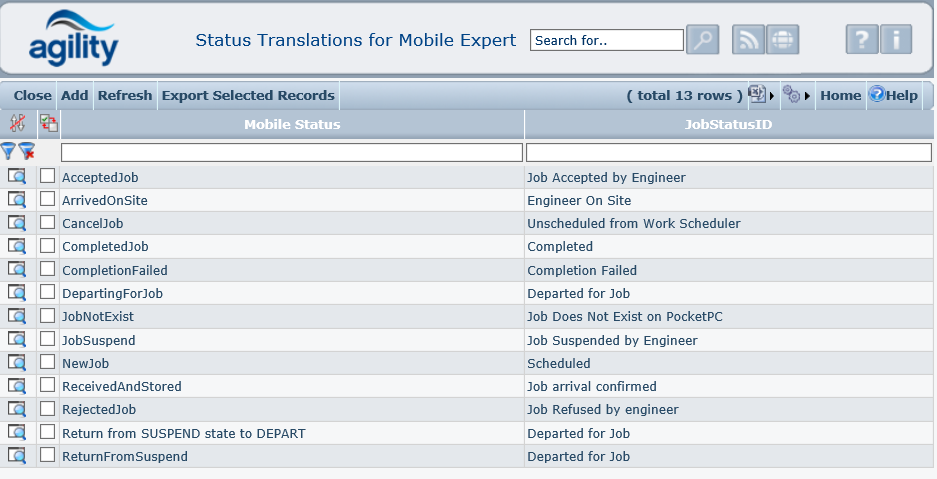Open the gears settings dropdown
Viewport: 937px width, 479px height.
[x=797, y=95]
